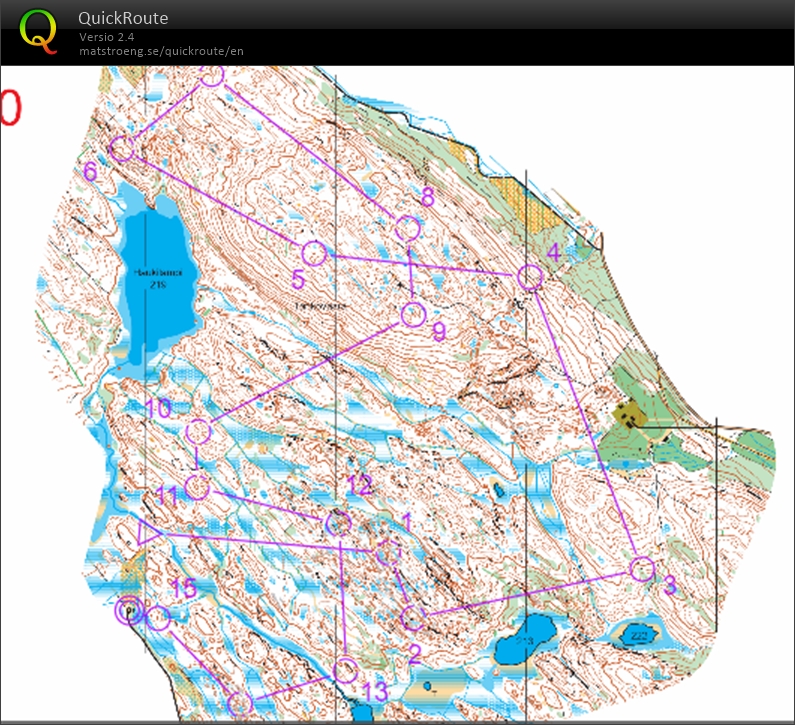This screenshot has height=725, width=795.
Task: Click control circle 6 near the lake
Action: pos(122,149)
